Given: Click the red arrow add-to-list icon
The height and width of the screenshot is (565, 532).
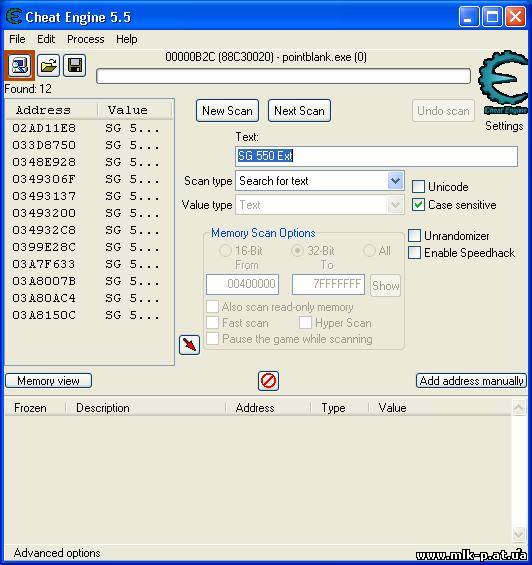Looking at the screenshot, I should pos(189,344).
